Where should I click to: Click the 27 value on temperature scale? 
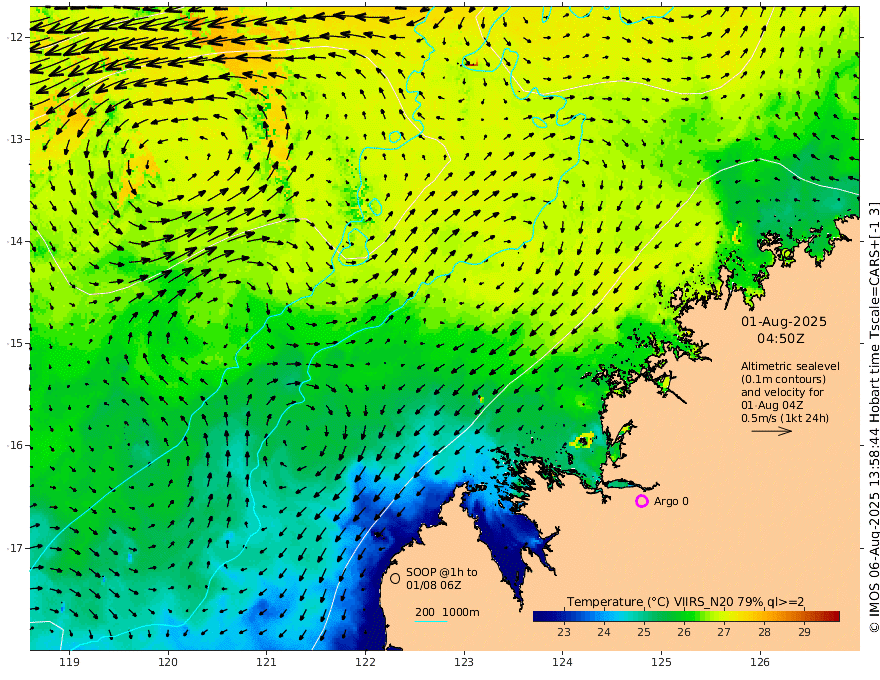tap(724, 632)
